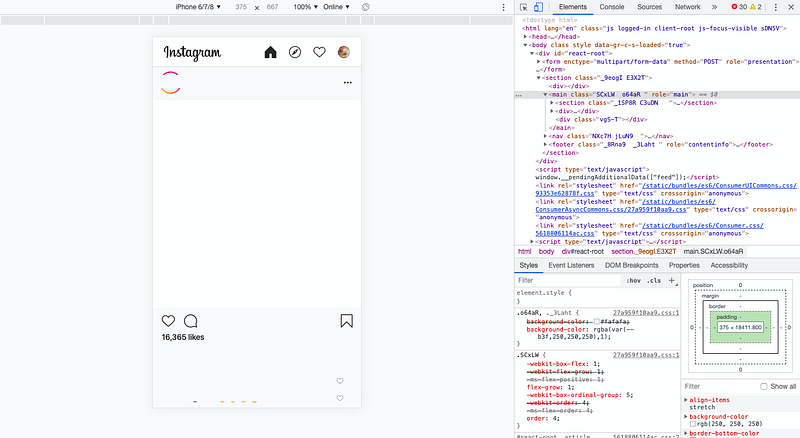
Task: Open the DOM Breakpoints tab
Action: pos(632,265)
